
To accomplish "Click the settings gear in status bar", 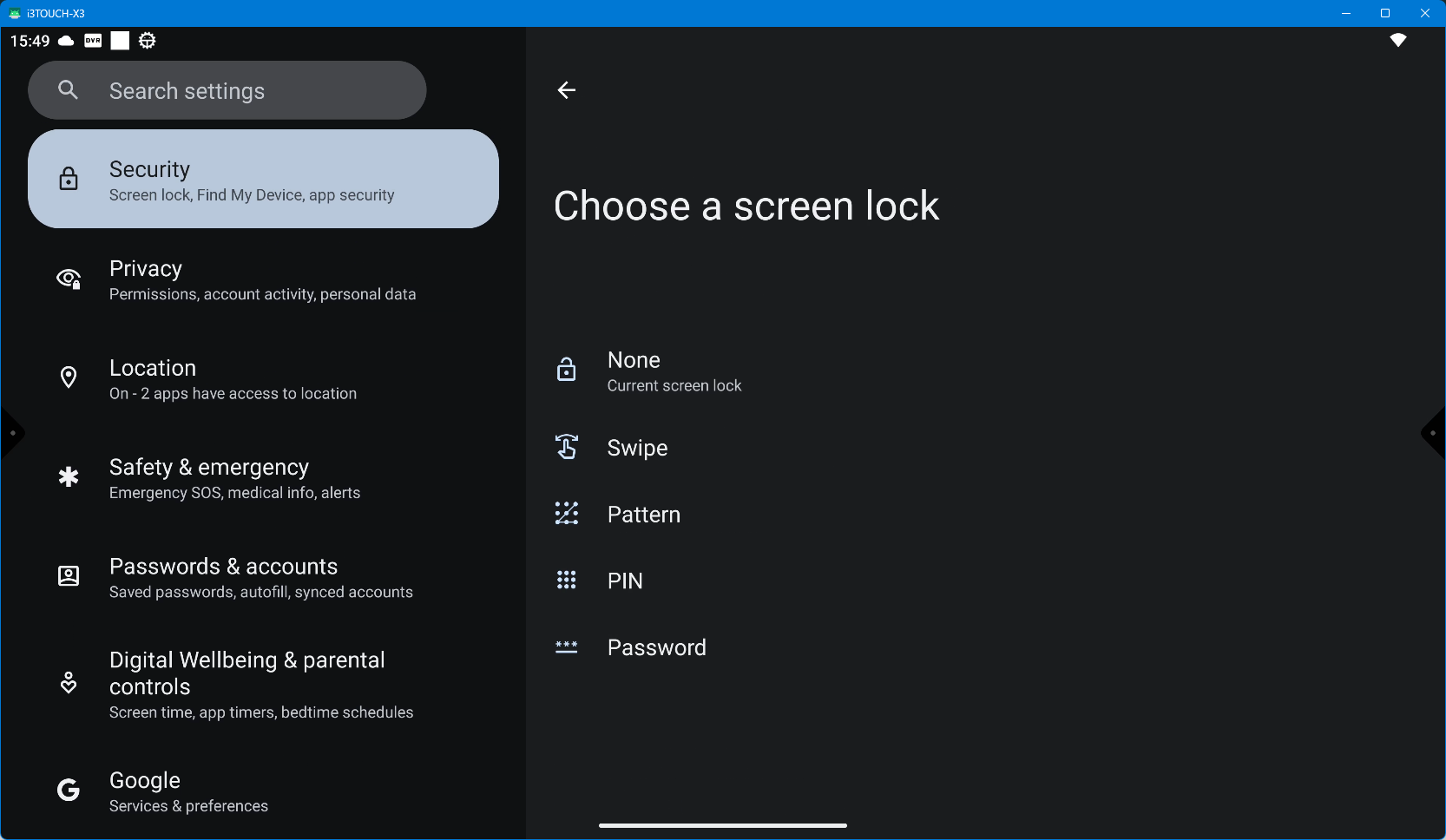I will [x=148, y=41].
